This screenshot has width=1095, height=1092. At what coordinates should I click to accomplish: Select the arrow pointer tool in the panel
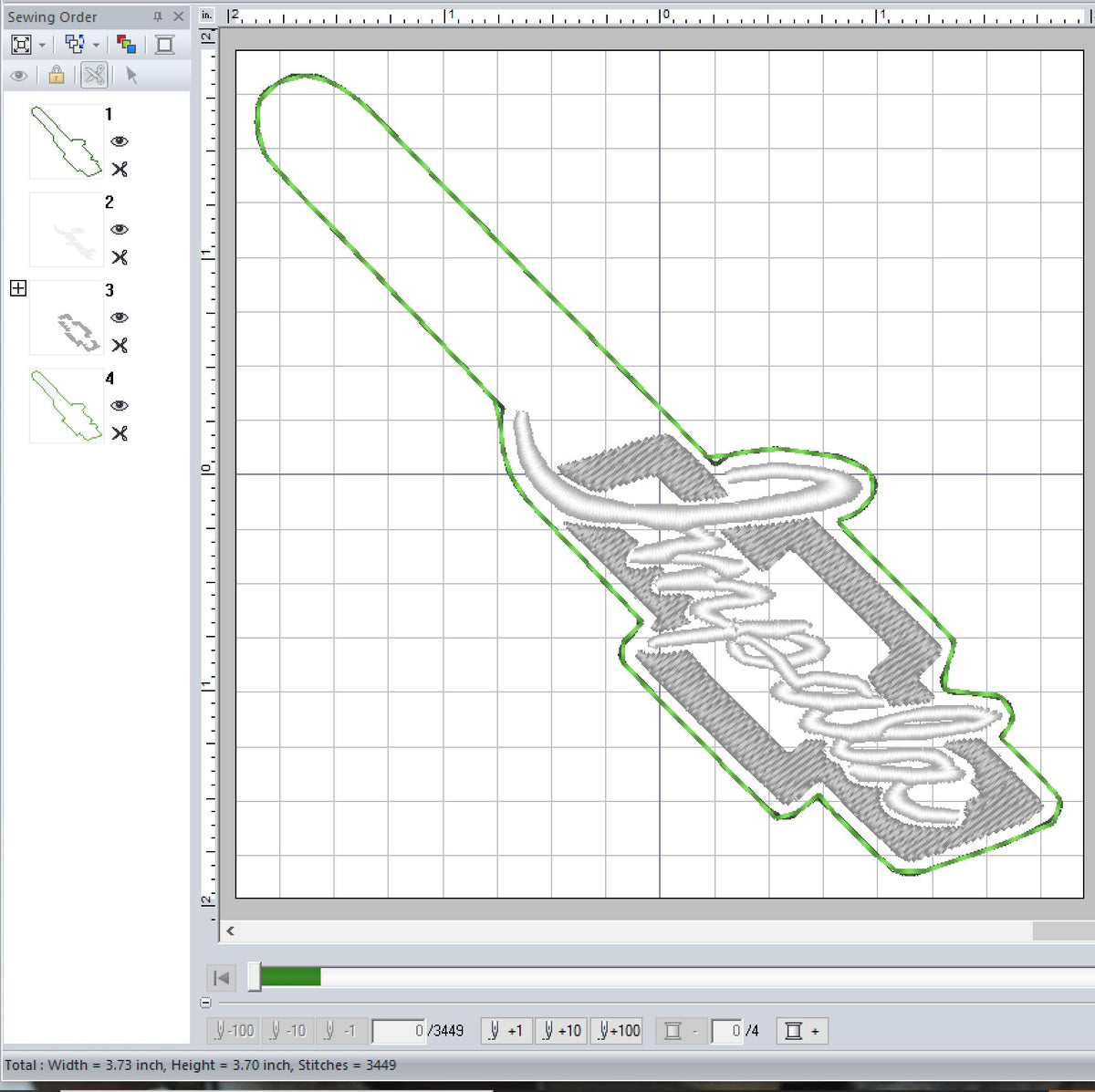click(x=130, y=76)
